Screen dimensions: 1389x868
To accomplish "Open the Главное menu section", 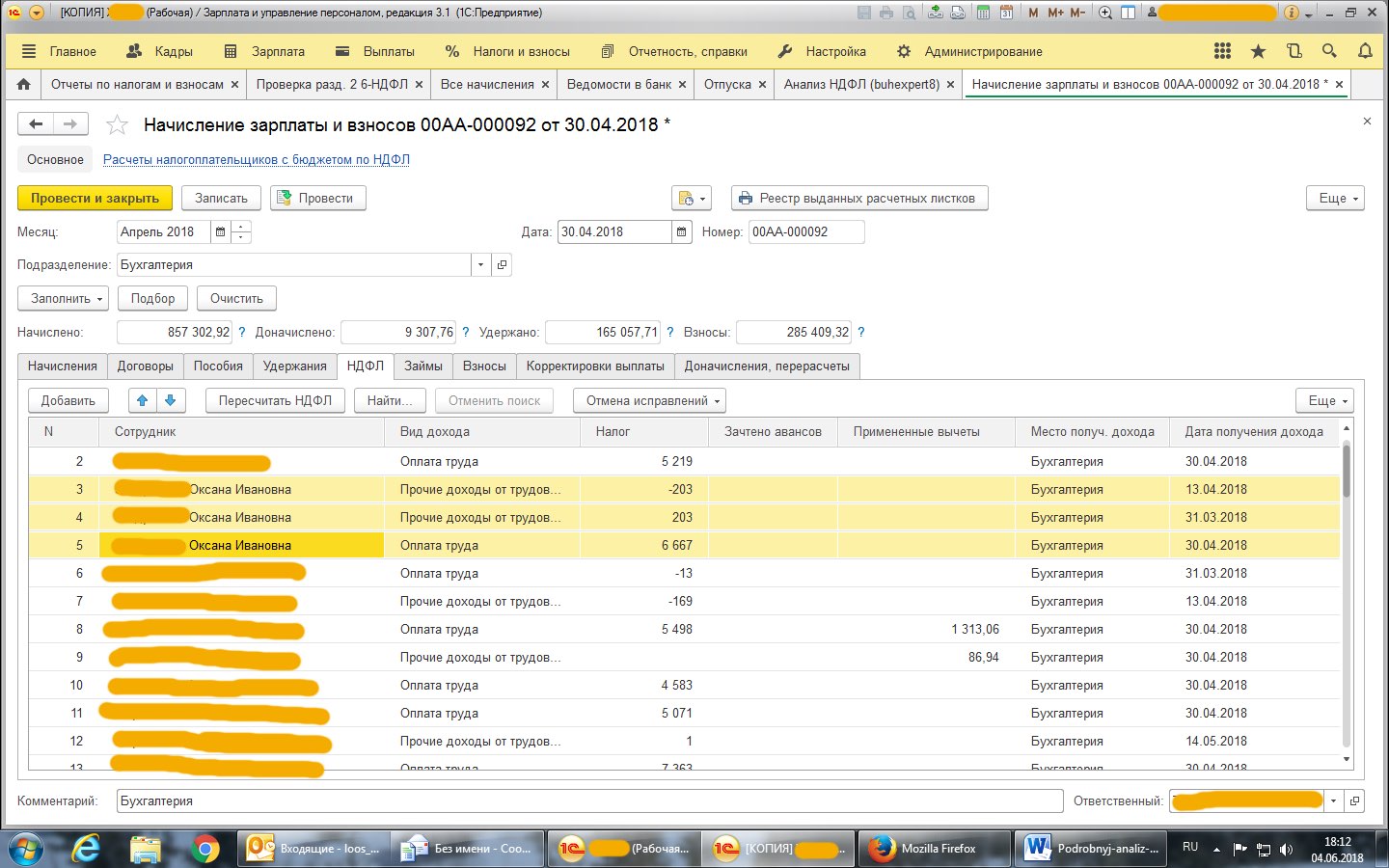I will [60, 51].
